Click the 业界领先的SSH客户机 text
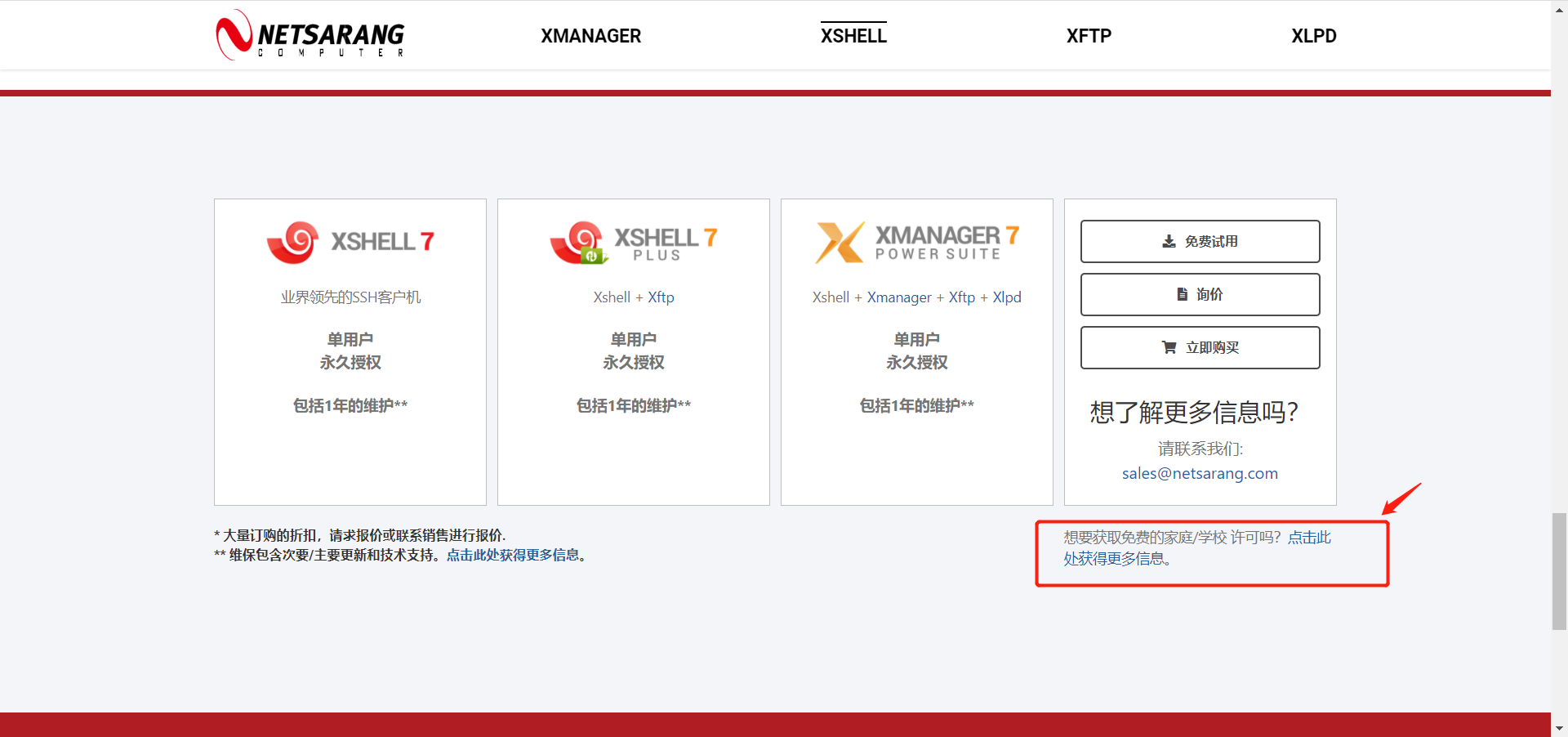Viewport: 1568px width, 737px height. [350, 297]
